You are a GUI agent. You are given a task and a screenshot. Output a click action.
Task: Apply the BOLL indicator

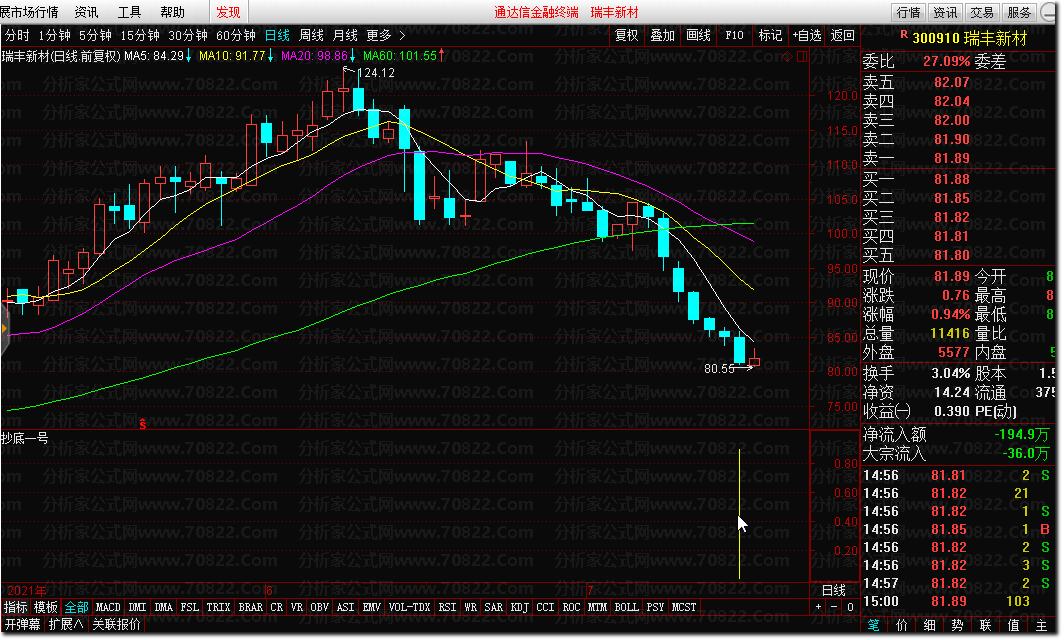coord(626,607)
